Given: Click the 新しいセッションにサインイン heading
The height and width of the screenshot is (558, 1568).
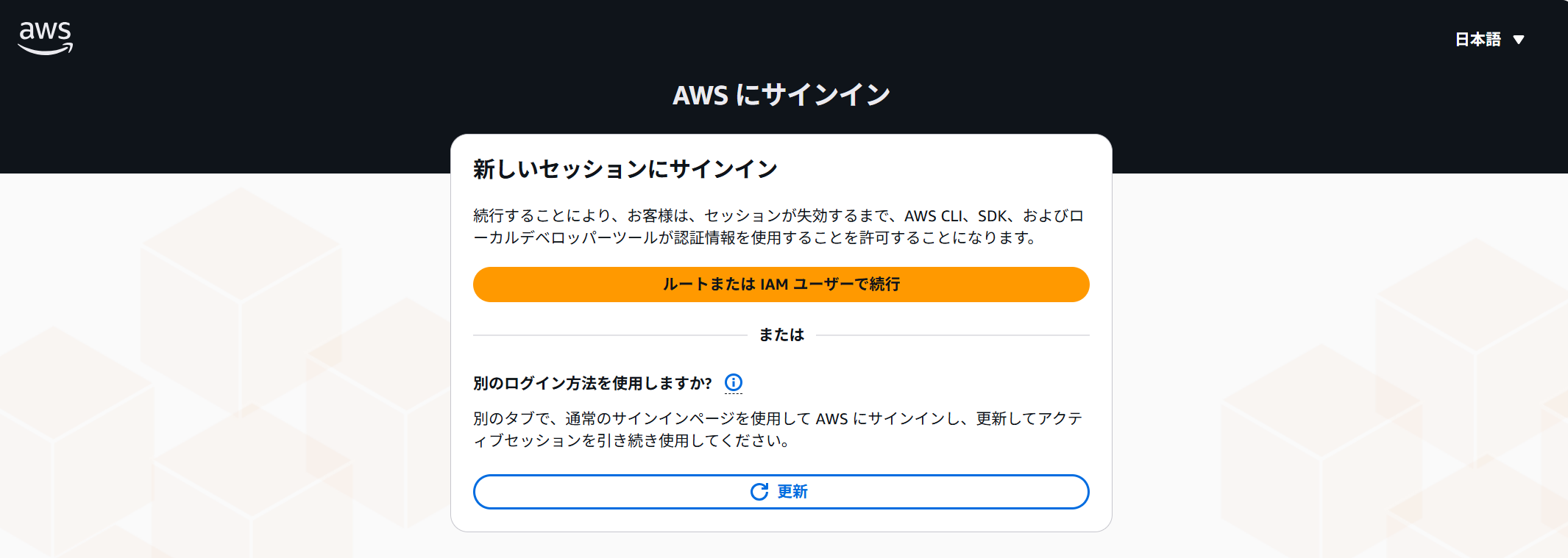Looking at the screenshot, I should [625, 169].
